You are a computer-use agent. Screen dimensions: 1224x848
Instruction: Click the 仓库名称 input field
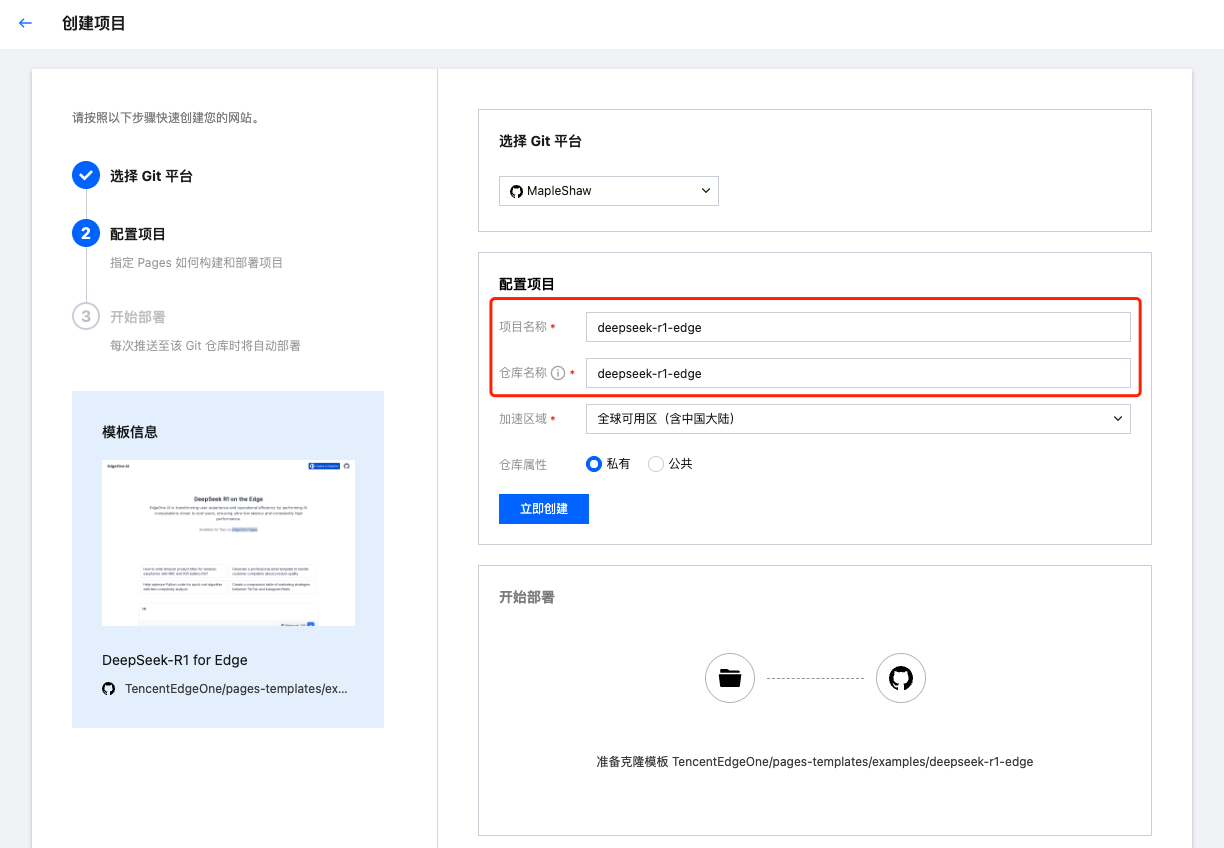pyautogui.click(x=858, y=373)
